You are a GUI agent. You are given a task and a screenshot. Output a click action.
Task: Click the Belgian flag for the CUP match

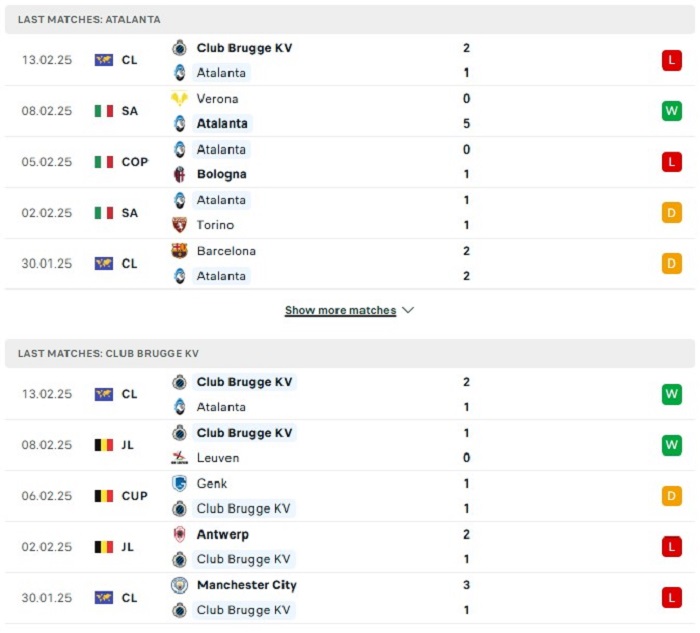point(104,496)
